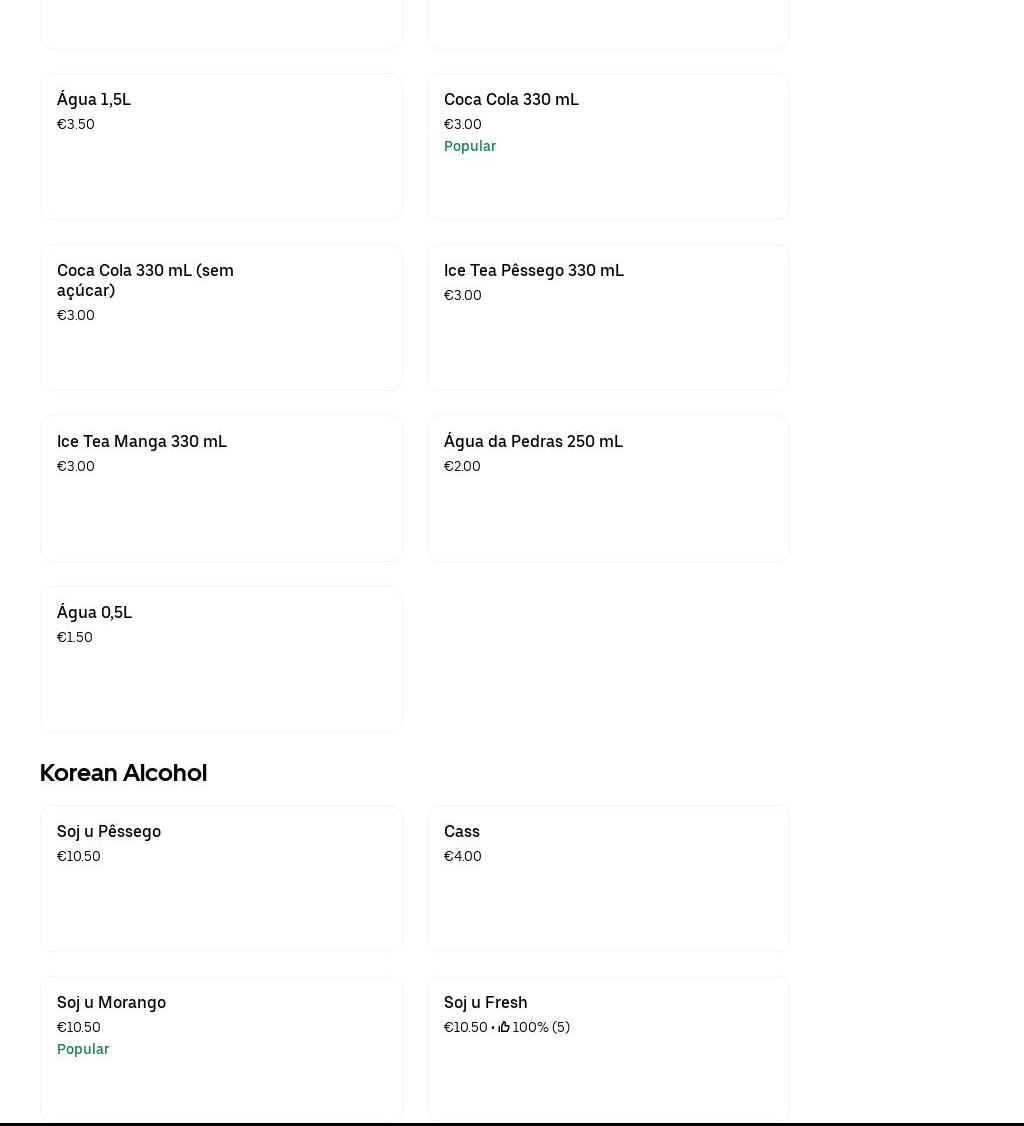1024x1126 pixels.
Task: Open the Água 1,5L item card
Action: coord(221,146)
